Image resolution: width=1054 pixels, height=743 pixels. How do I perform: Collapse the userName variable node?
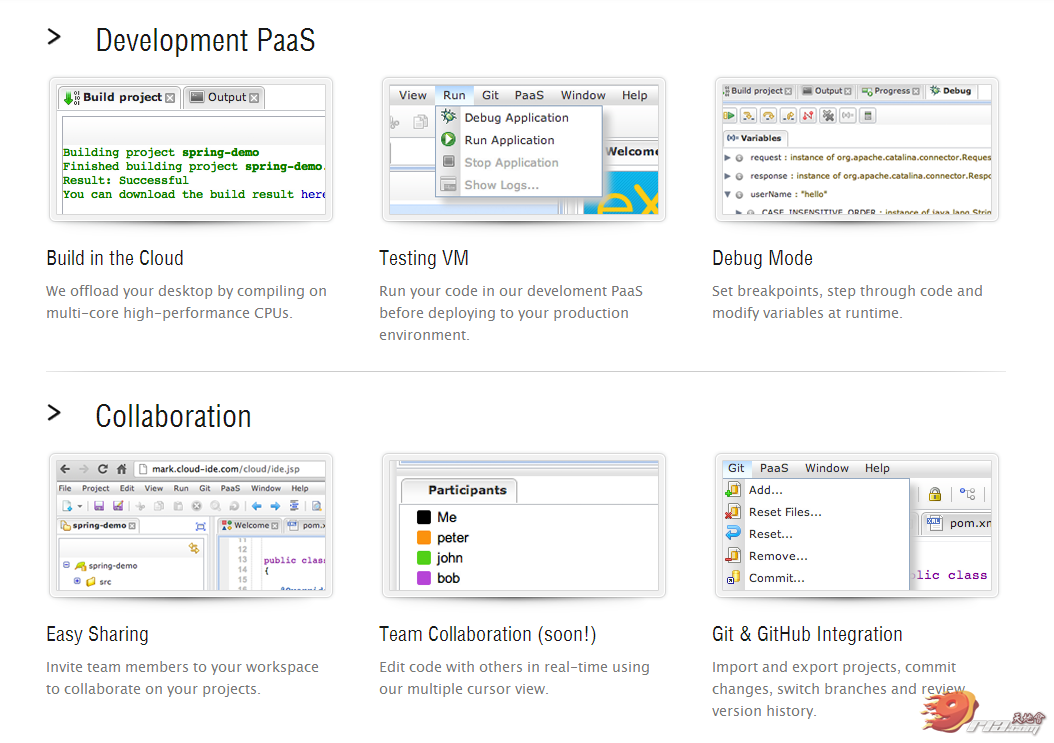tap(727, 194)
